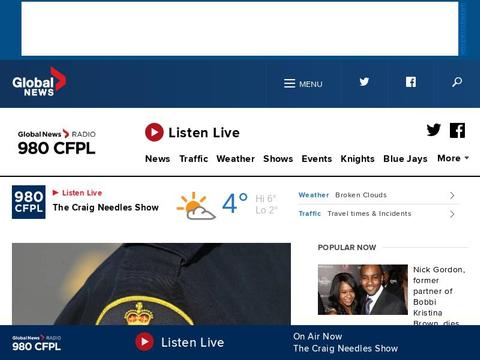This screenshot has width=480, height=360.
Task: Open the Nick Gordon story thumbnail
Action: coord(363,290)
